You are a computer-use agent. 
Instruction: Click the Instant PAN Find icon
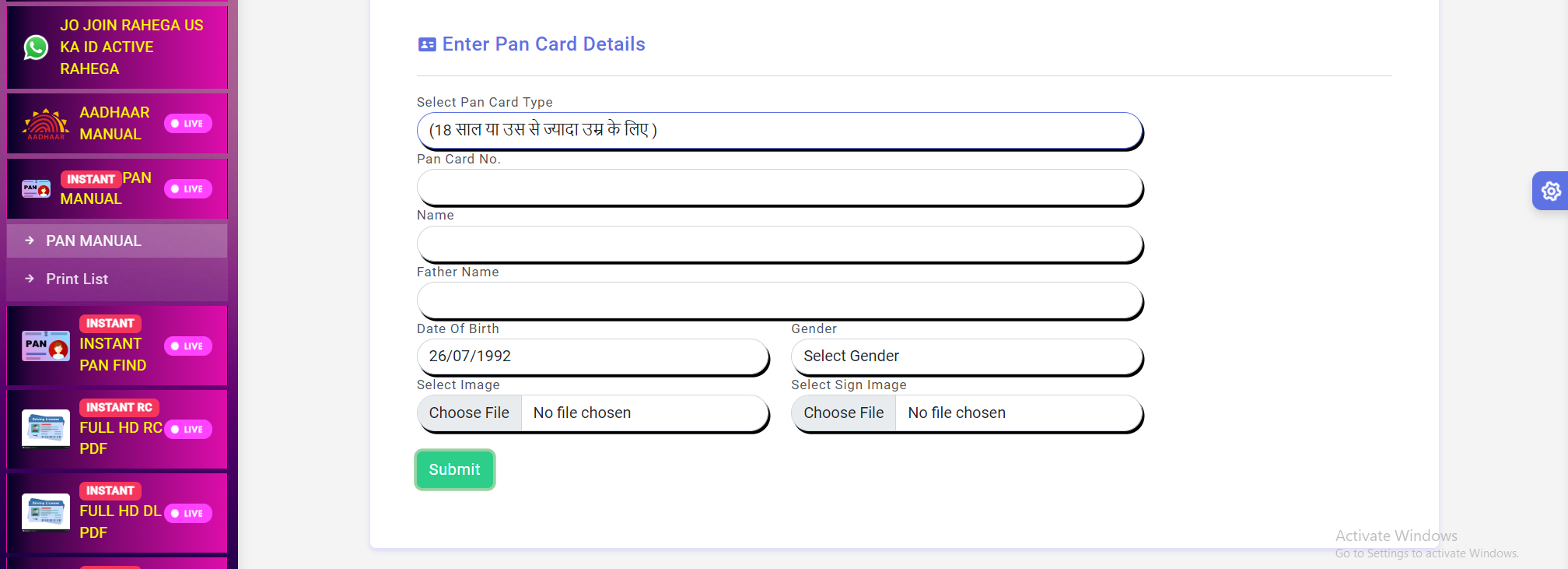coord(46,346)
